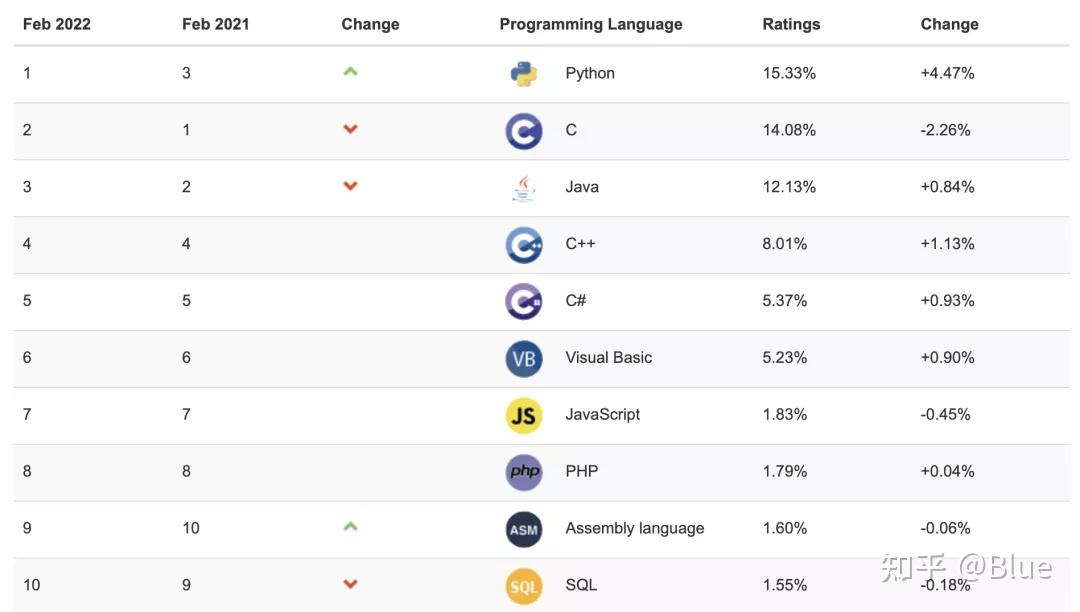Click the Ratings column header
1080x612 pixels.
click(x=791, y=24)
